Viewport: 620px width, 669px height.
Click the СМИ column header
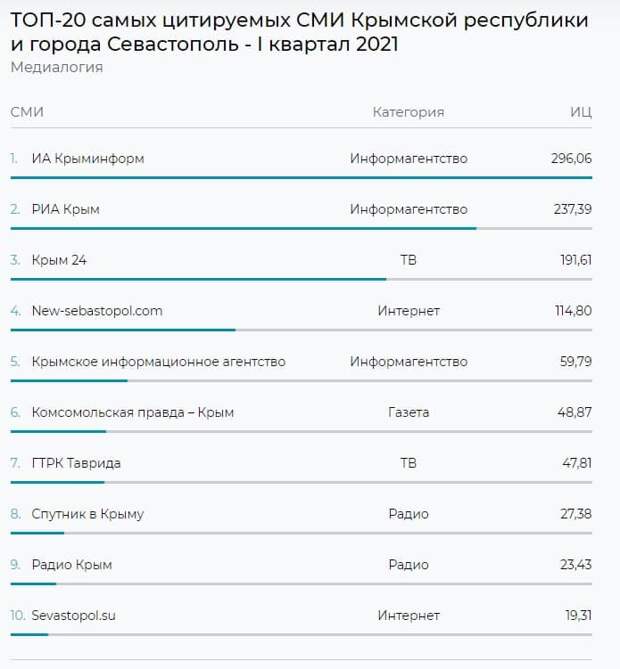coord(27,112)
